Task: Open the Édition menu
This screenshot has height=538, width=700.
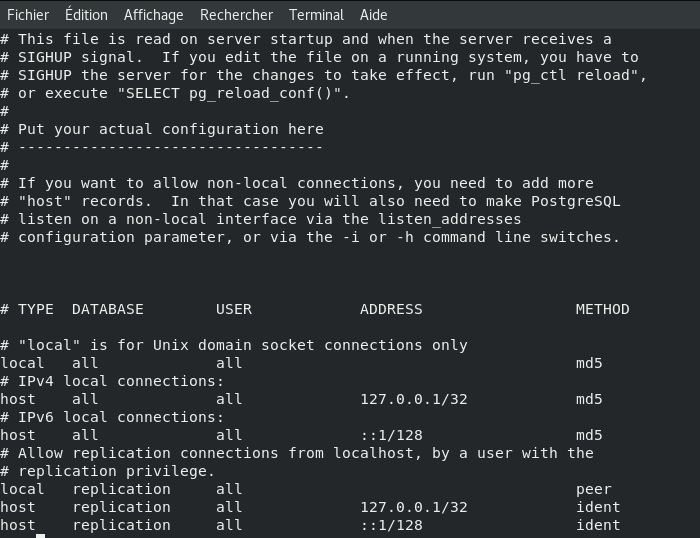Action: coord(86,15)
